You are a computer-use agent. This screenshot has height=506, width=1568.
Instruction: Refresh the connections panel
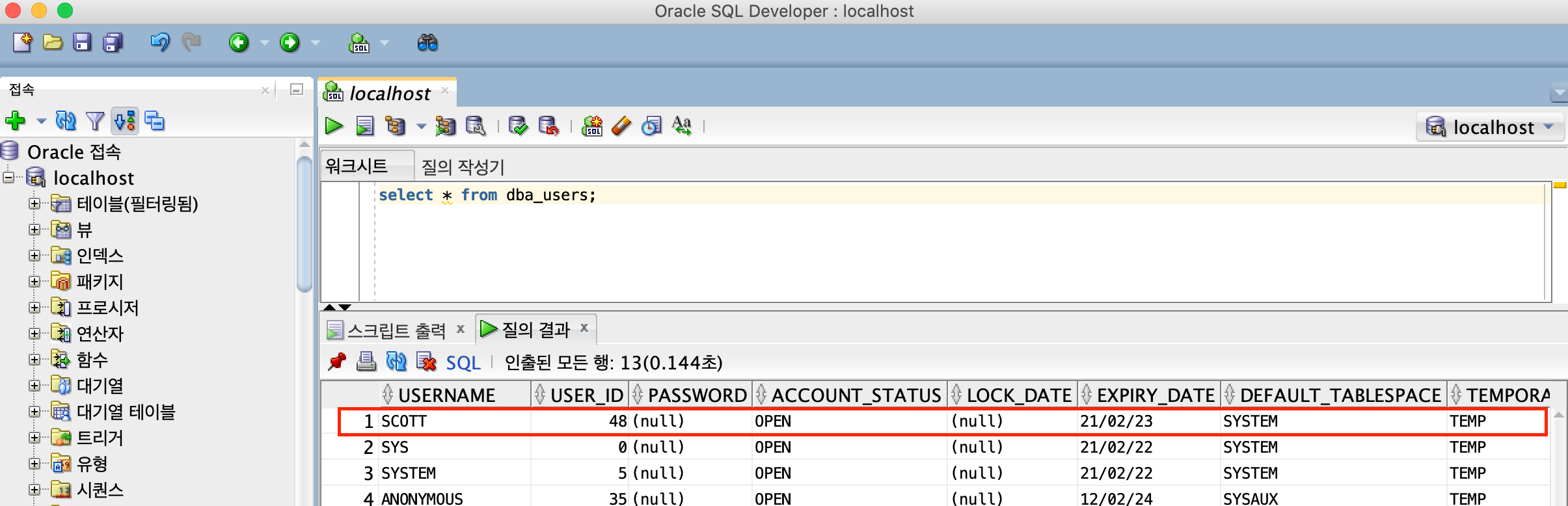(x=66, y=121)
